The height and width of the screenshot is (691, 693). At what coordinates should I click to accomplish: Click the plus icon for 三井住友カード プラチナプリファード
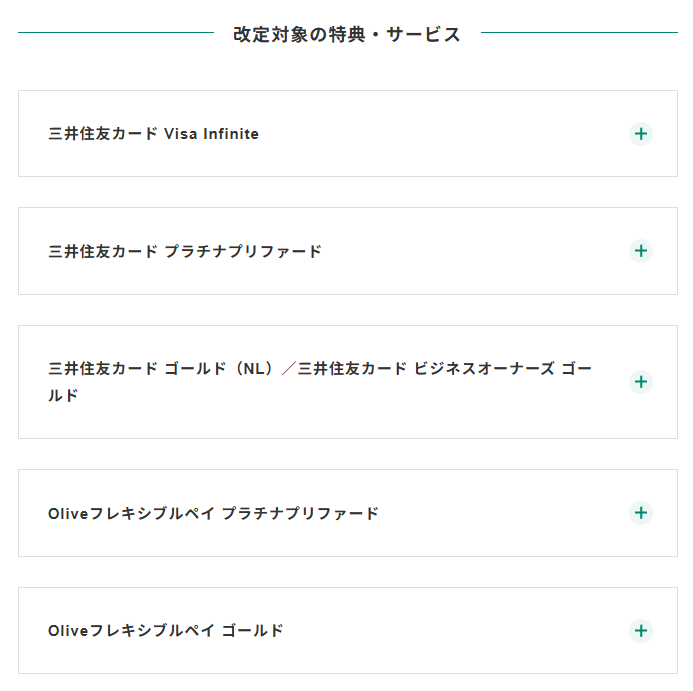point(641,251)
